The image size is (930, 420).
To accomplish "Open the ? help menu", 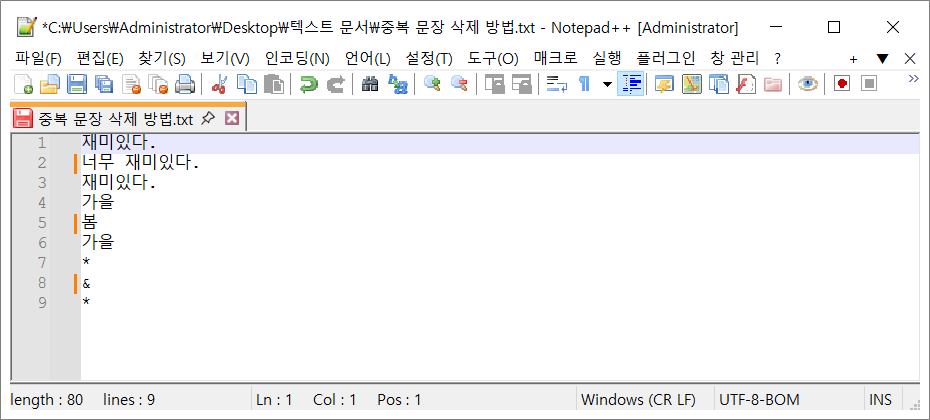I will click(x=778, y=58).
